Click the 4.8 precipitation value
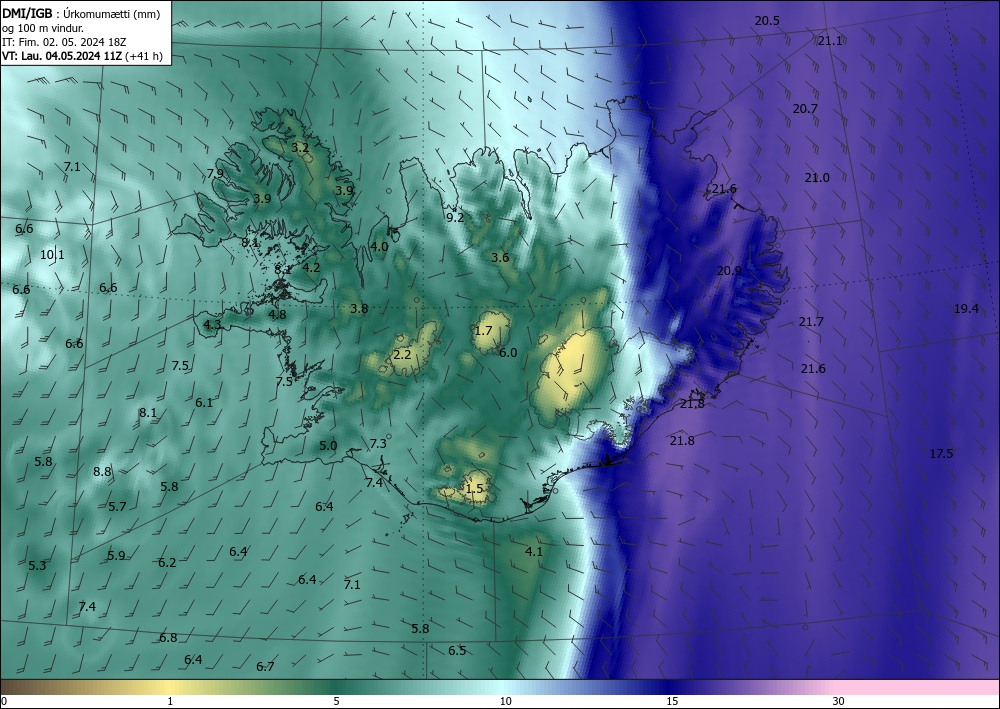Image resolution: width=1000 pixels, height=709 pixels. 277,314
